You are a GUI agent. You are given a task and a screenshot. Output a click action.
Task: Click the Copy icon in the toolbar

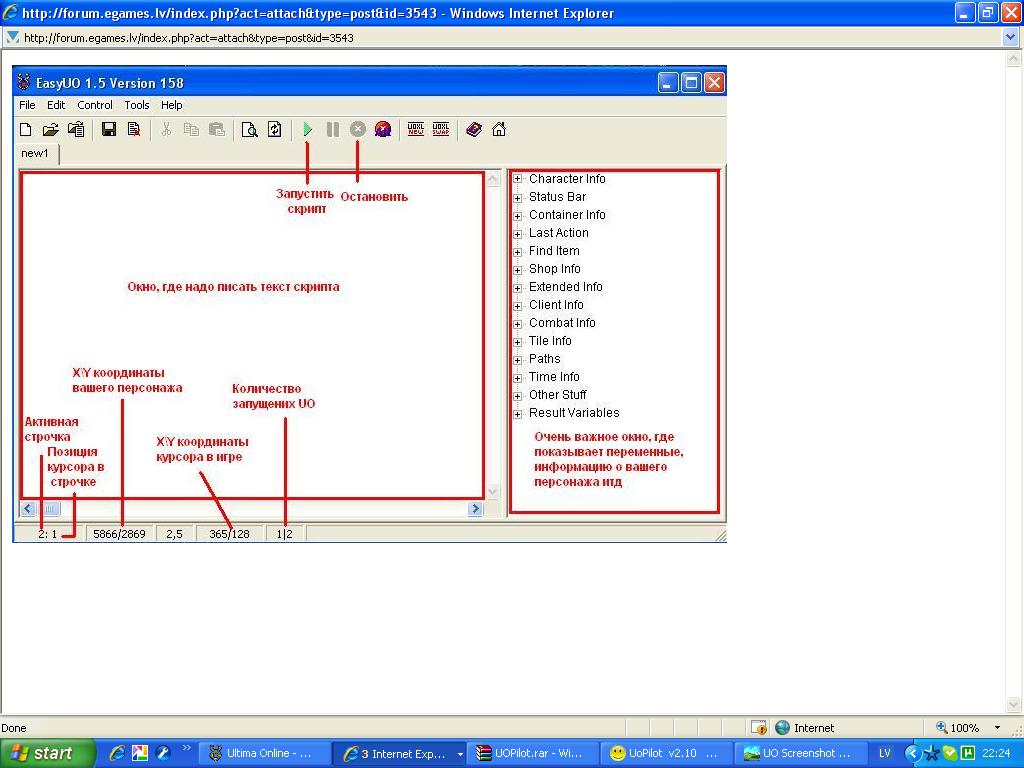point(191,129)
